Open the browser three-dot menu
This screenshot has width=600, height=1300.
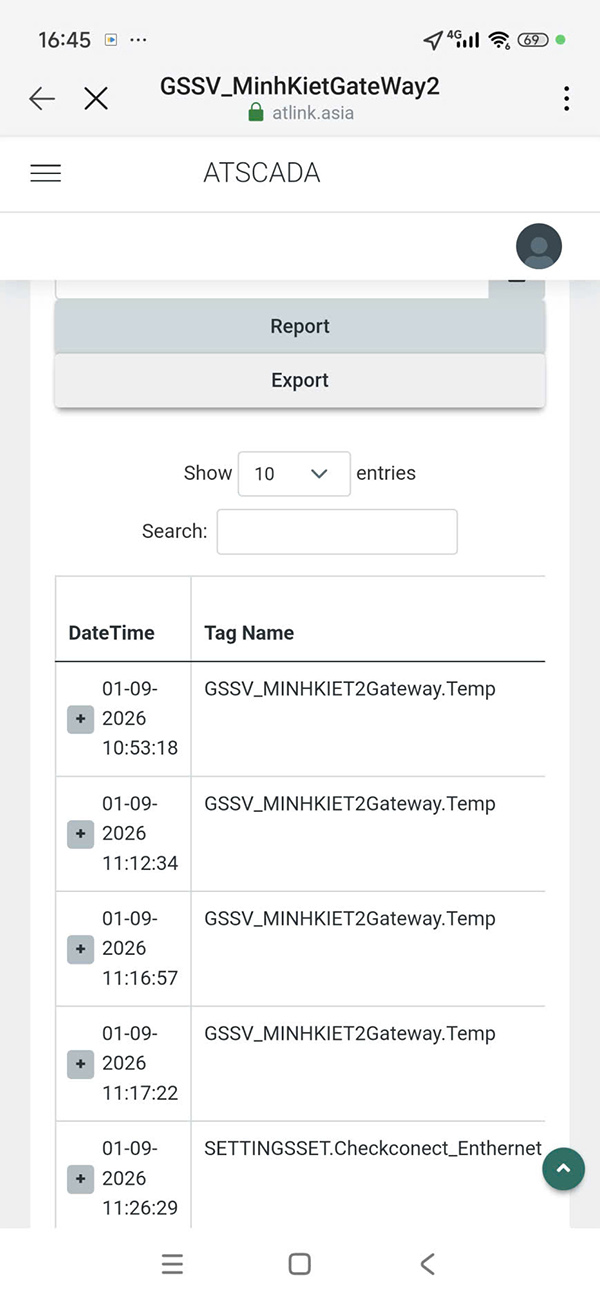point(566,98)
